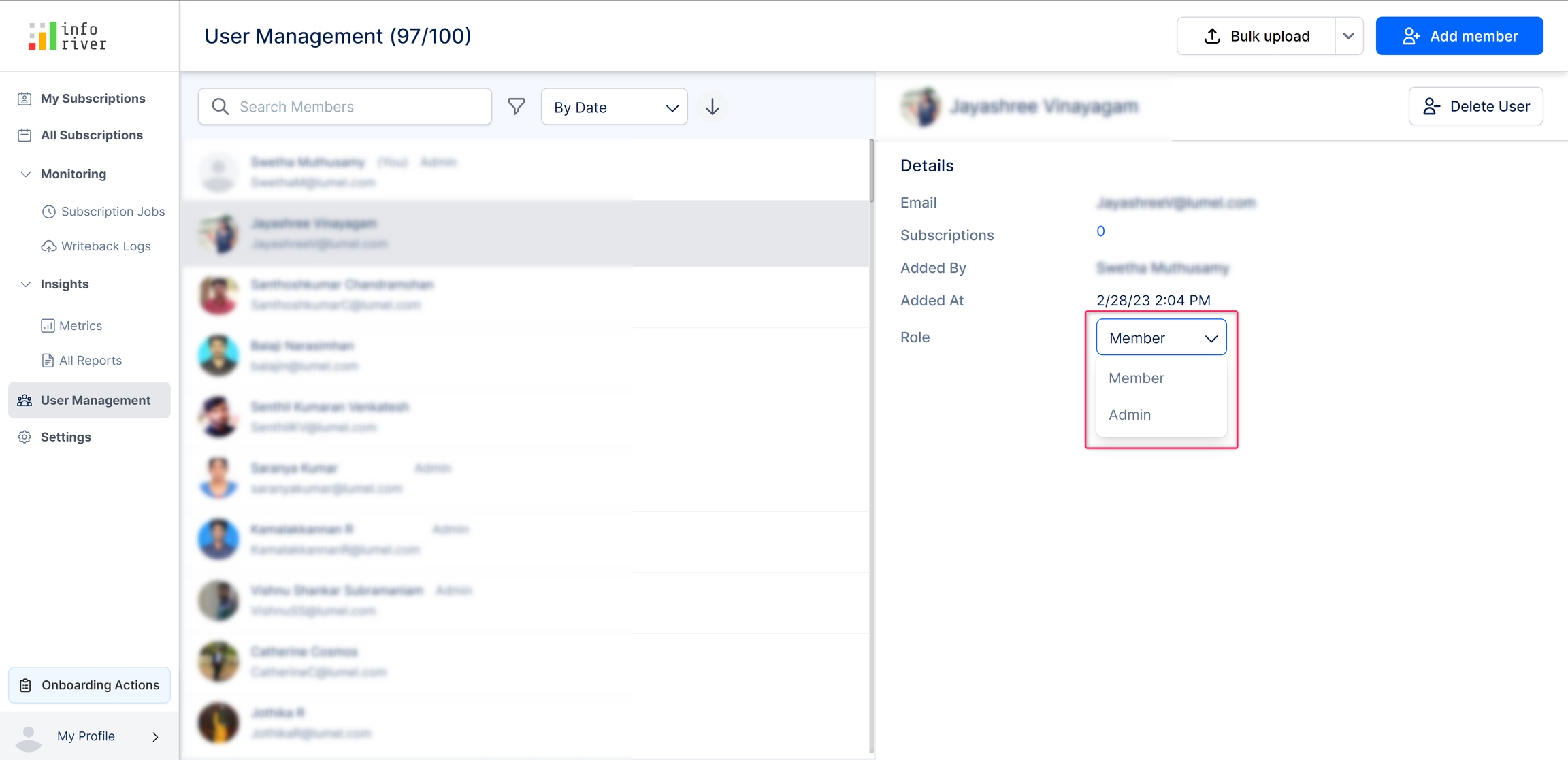Click the Delete User button
1568x760 pixels.
coord(1475,106)
